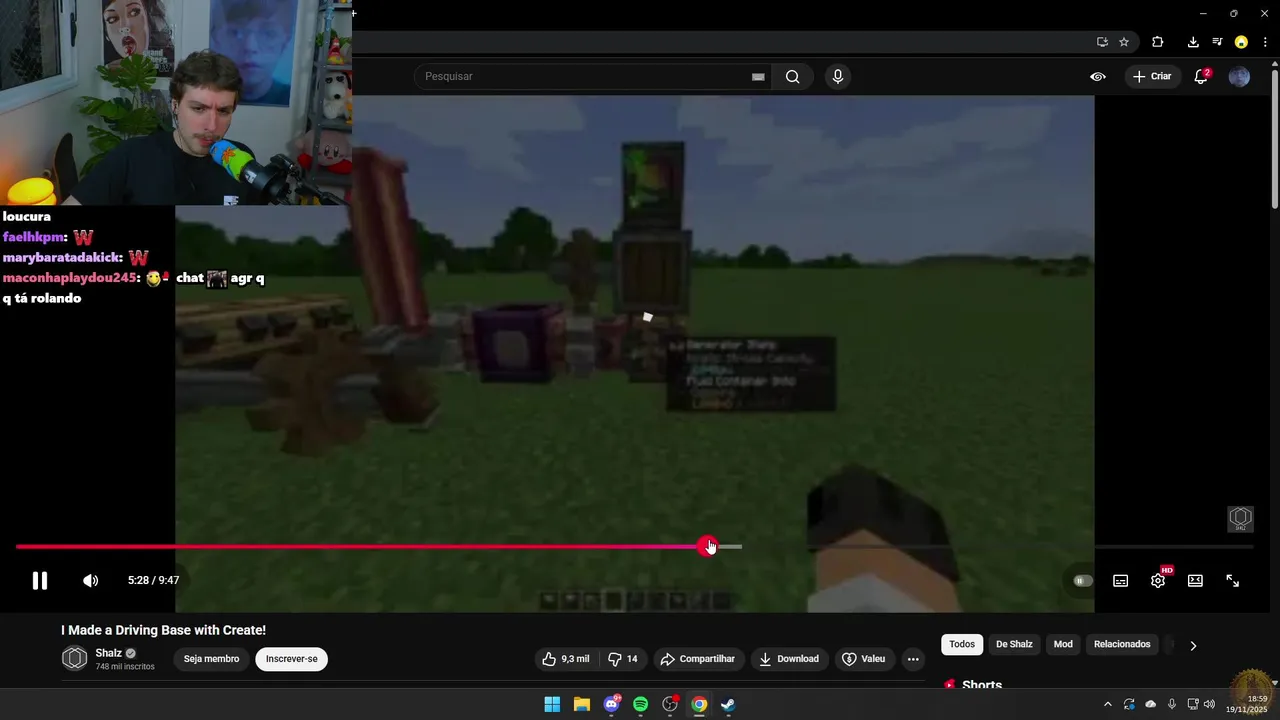Image resolution: width=1280 pixels, height=720 pixels.
Task: Like the video with the thumbs up button
Action: 567,659
